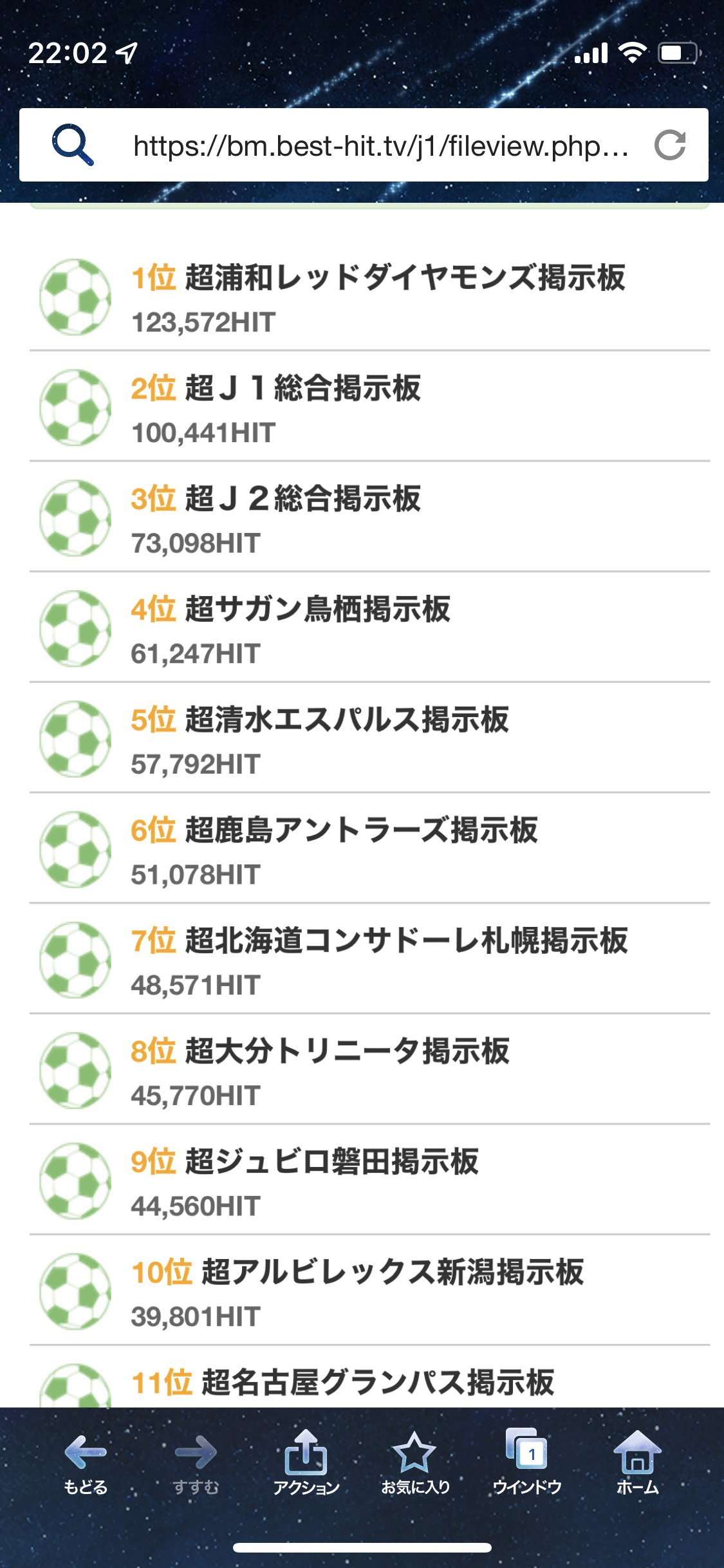
Task: Select 超サガン鳥栖掲示板 entry
Action: pyautogui.click(x=317, y=610)
